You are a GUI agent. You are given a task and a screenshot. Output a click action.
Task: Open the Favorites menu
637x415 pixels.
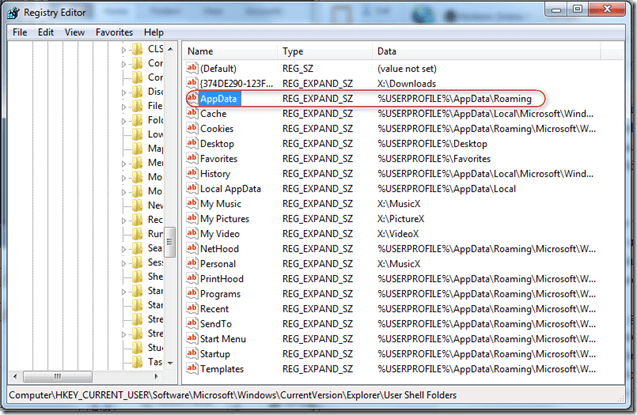[x=113, y=32]
